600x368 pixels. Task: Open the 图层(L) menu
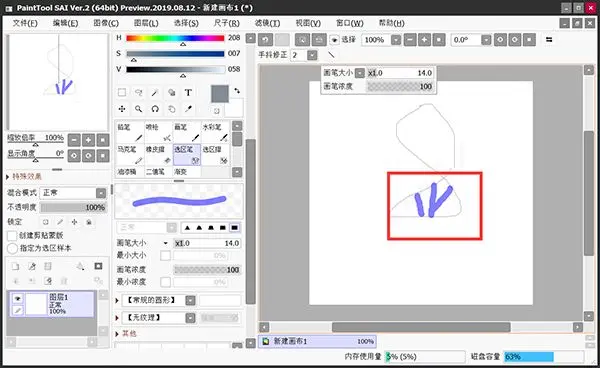click(146, 23)
